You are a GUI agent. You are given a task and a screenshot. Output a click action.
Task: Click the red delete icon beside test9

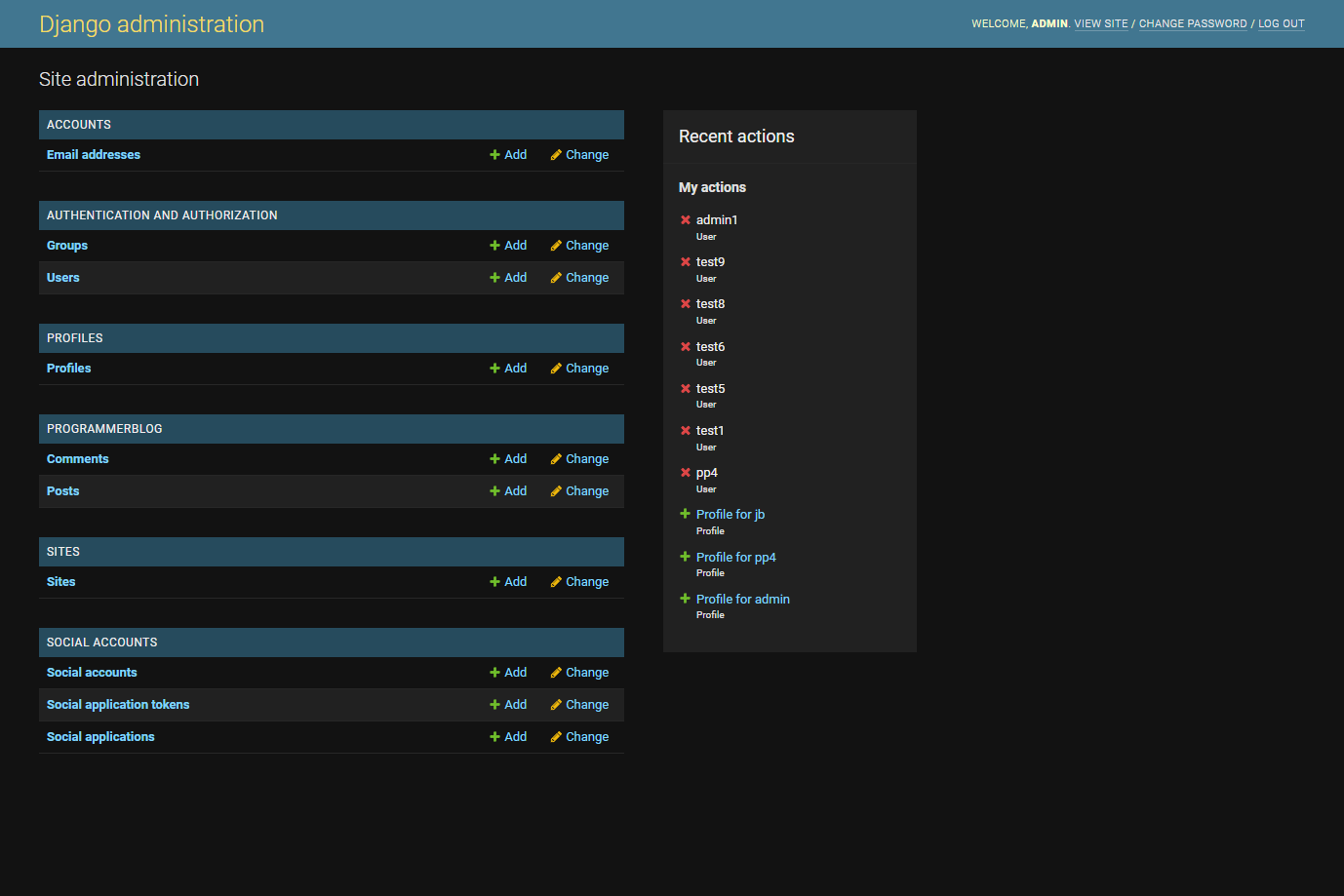point(686,262)
